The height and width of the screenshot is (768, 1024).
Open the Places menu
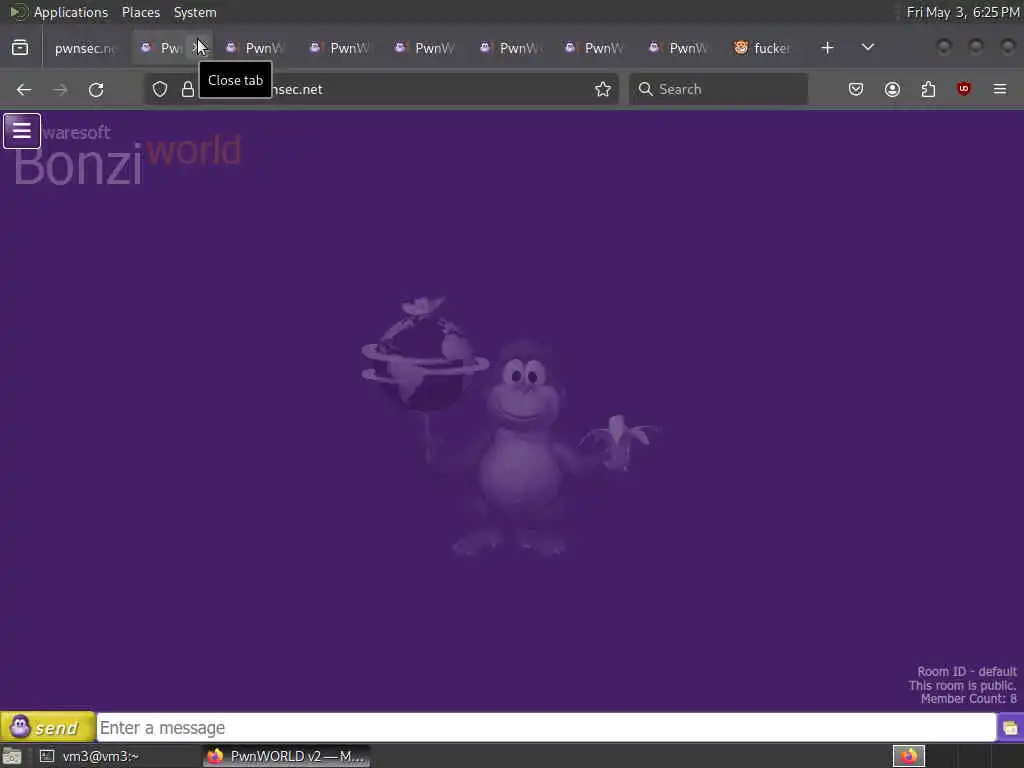pyautogui.click(x=141, y=12)
